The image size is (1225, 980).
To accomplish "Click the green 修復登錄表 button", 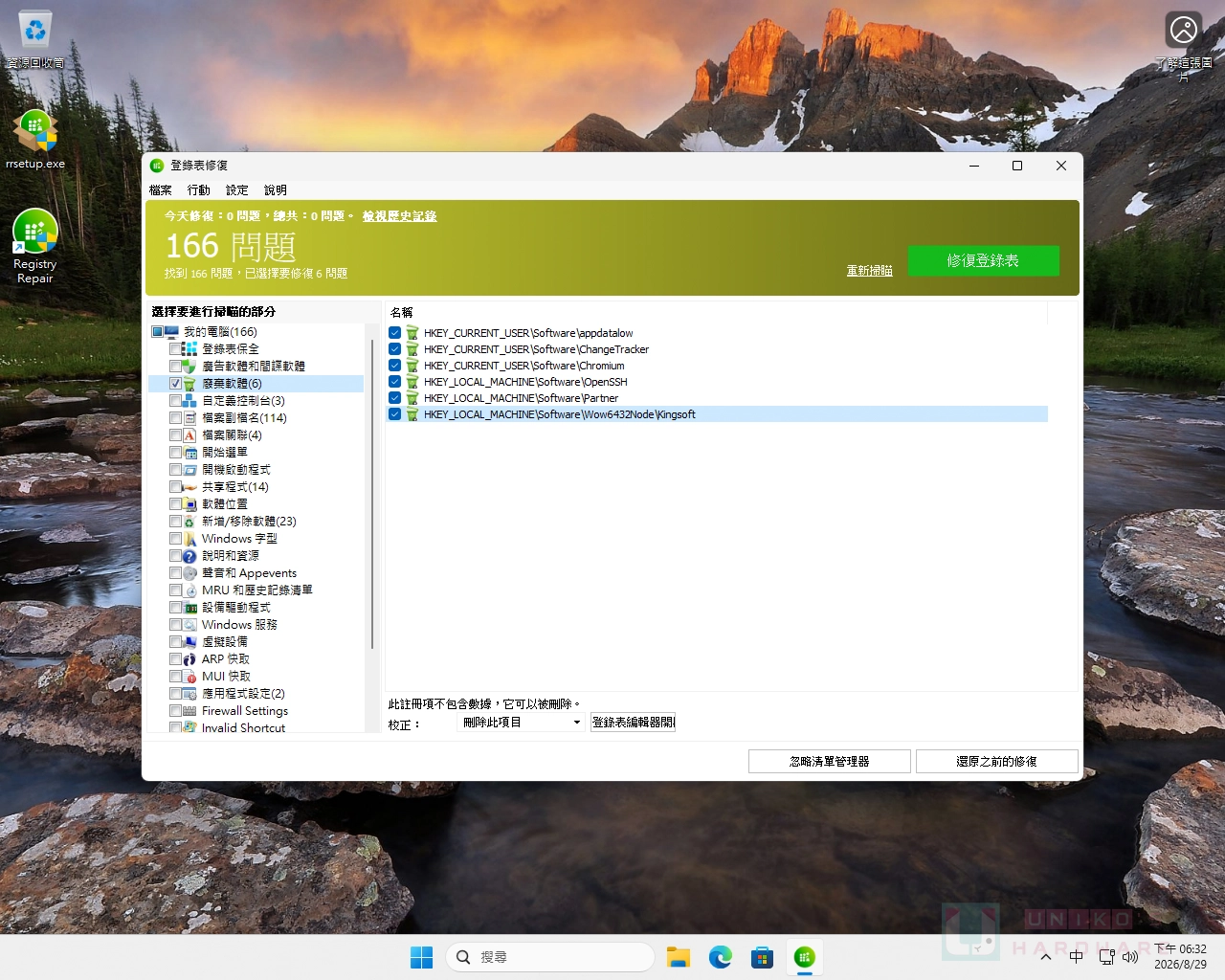I will (x=984, y=260).
